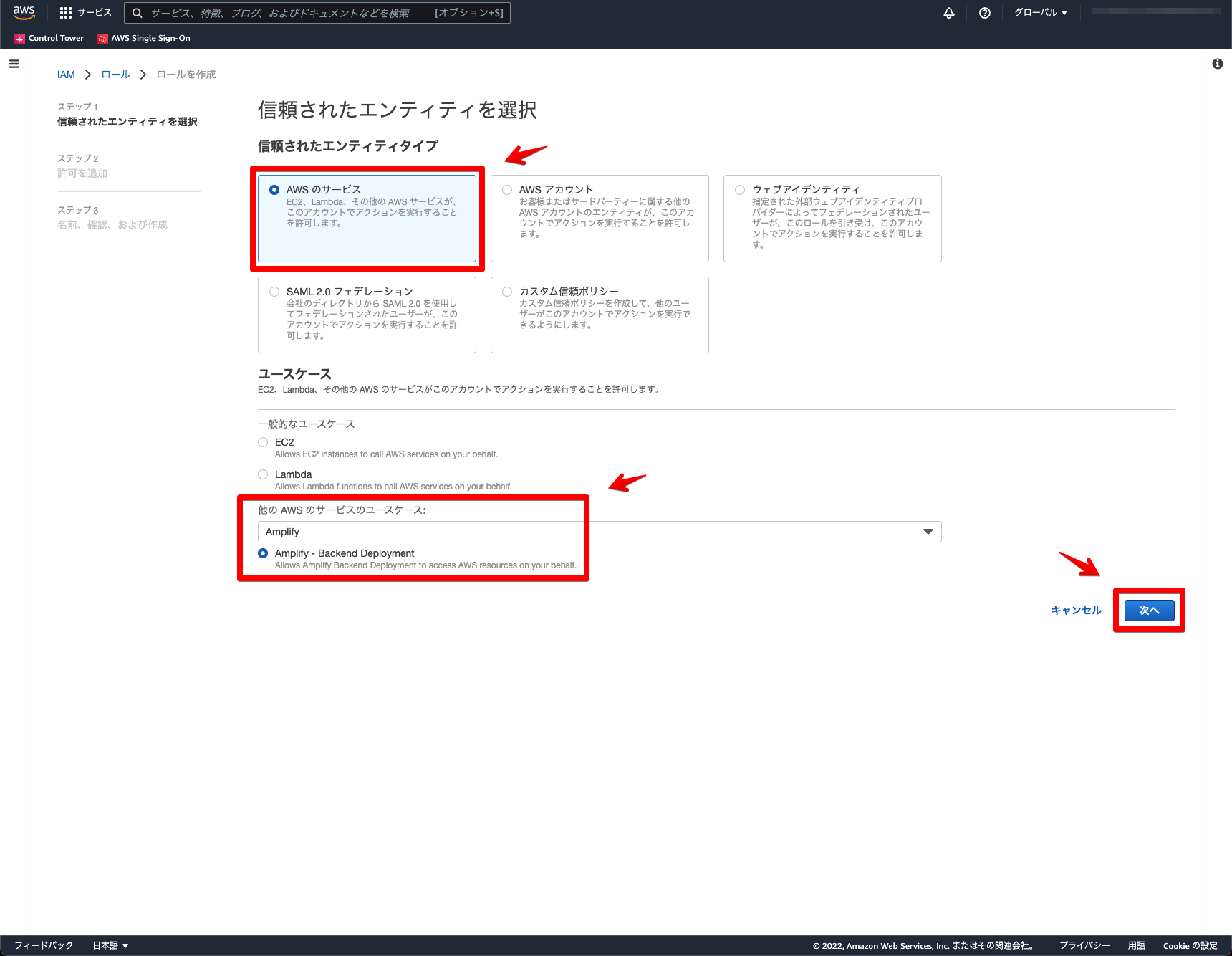
Task: Select Amplify - Backend Deployment radio
Action: pyautogui.click(x=263, y=553)
